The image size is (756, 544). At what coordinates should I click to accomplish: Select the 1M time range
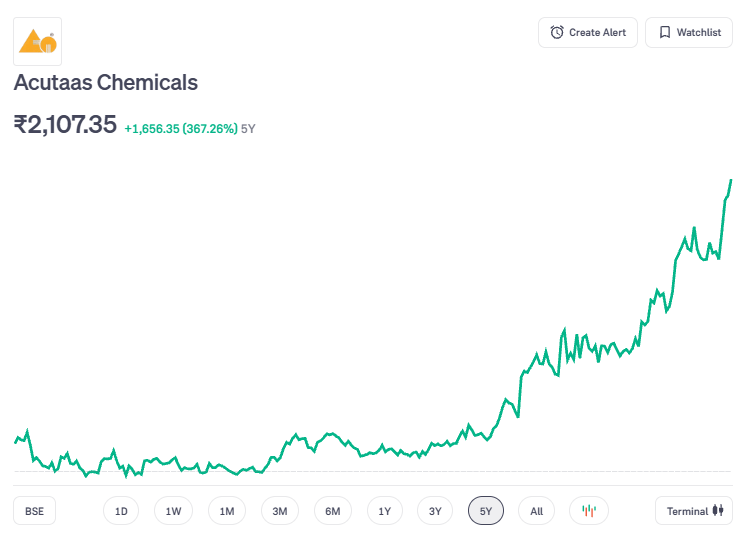click(227, 511)
